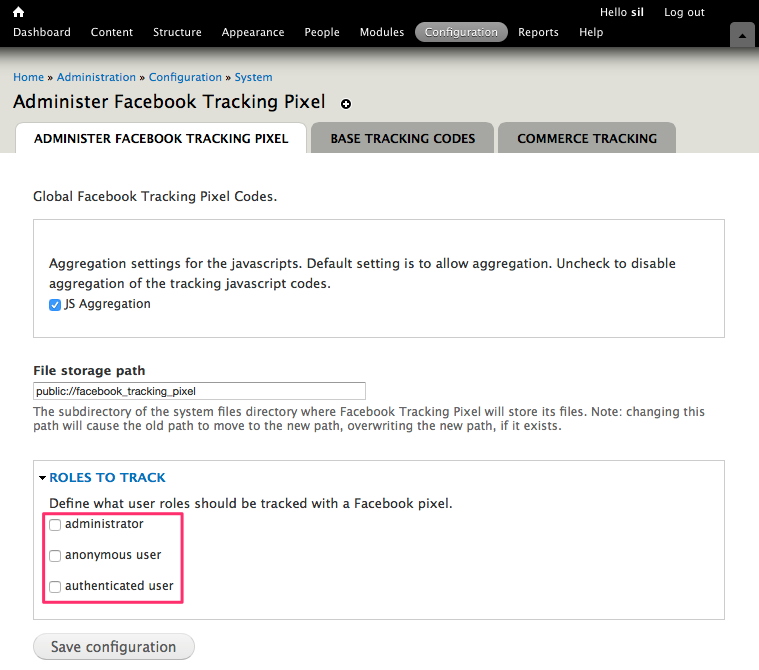The height and width of the screenshot is (670, 759).
Task: Open the user profile link sil
Action: pos(637,12)
